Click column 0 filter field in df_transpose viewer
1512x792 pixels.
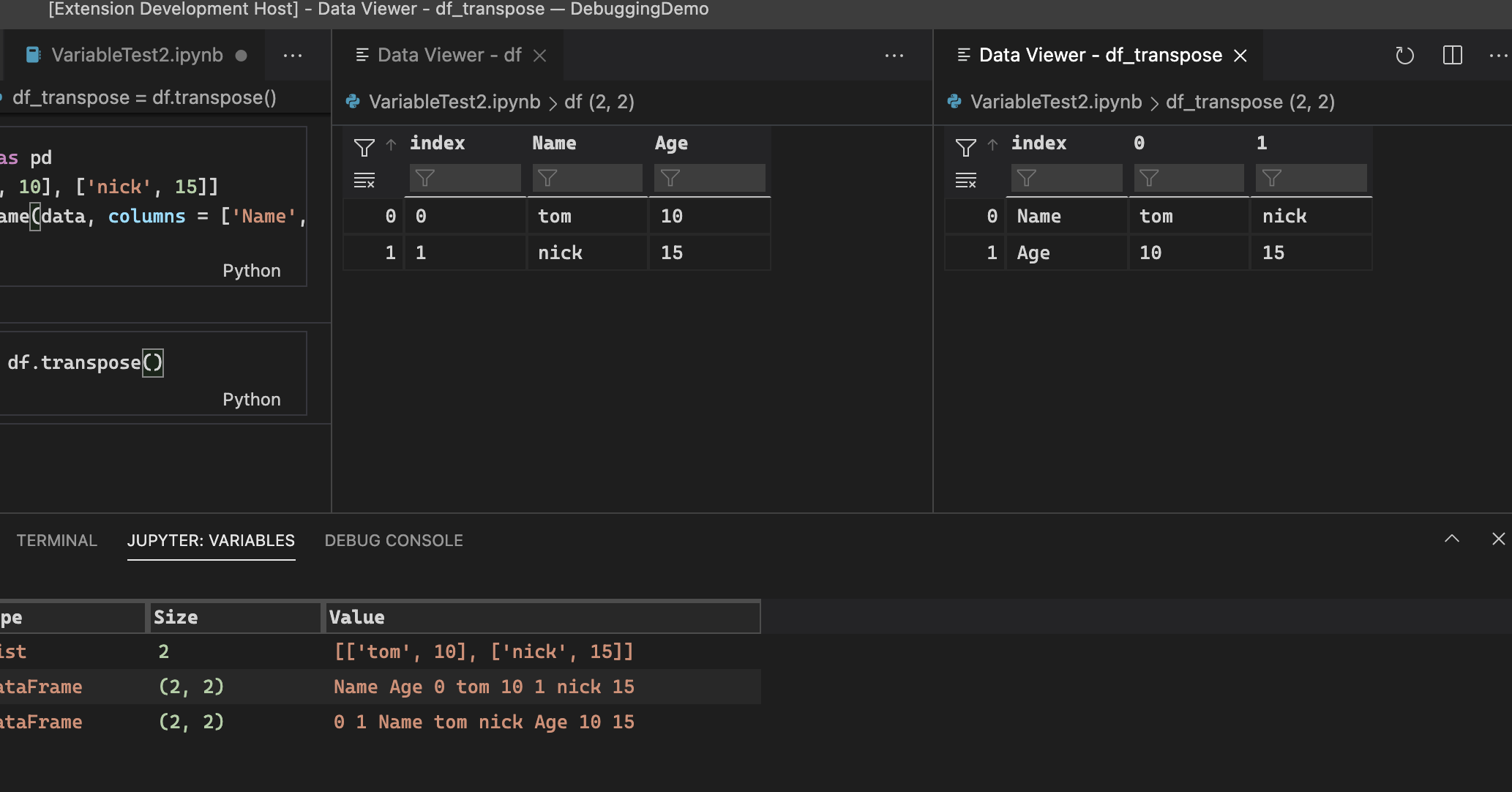click(1189, 178)
